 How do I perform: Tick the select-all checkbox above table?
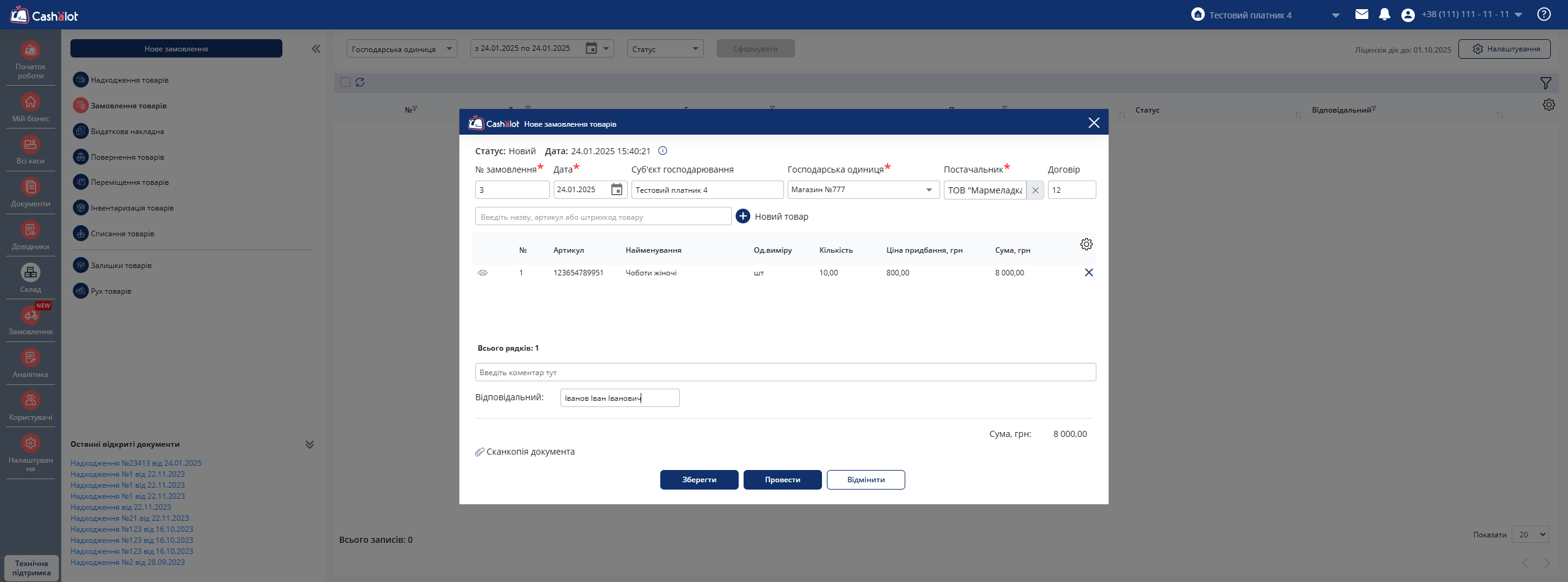[345, 82]
